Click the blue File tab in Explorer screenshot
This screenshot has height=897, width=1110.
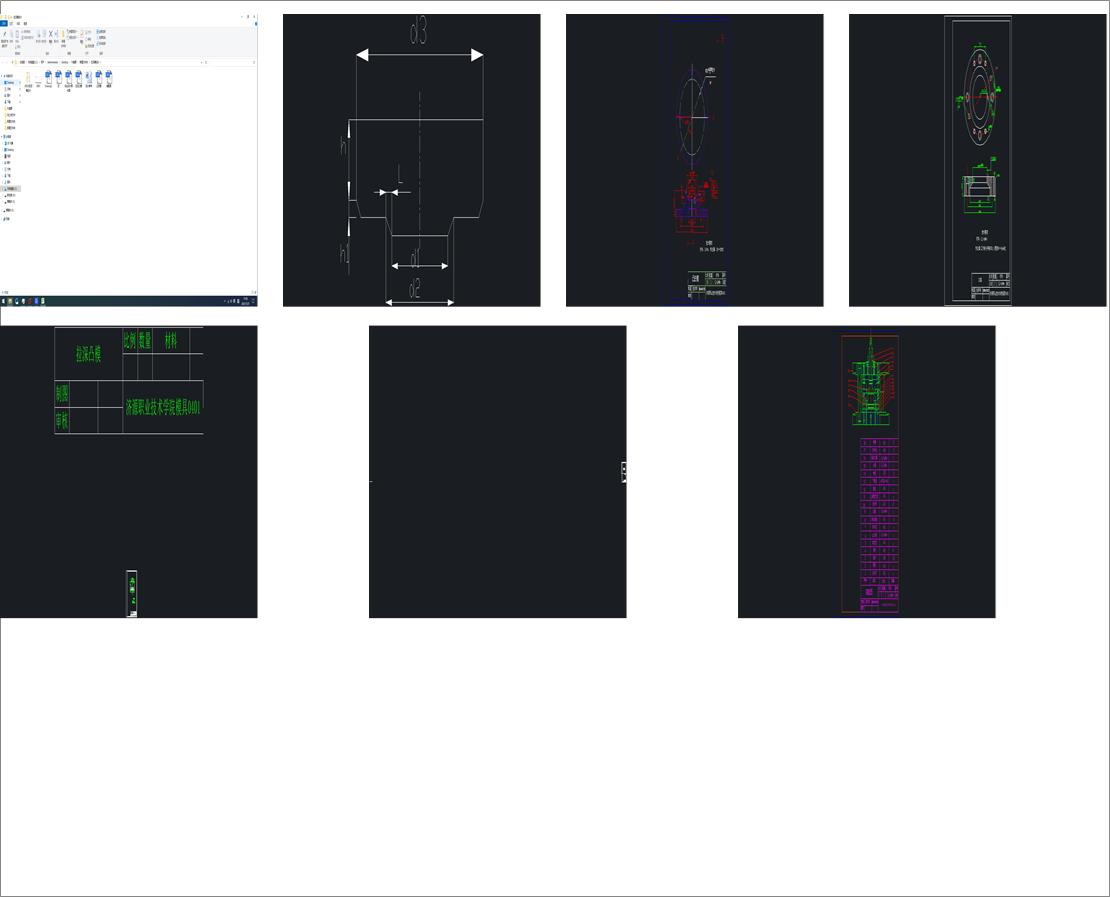(4, 23)
